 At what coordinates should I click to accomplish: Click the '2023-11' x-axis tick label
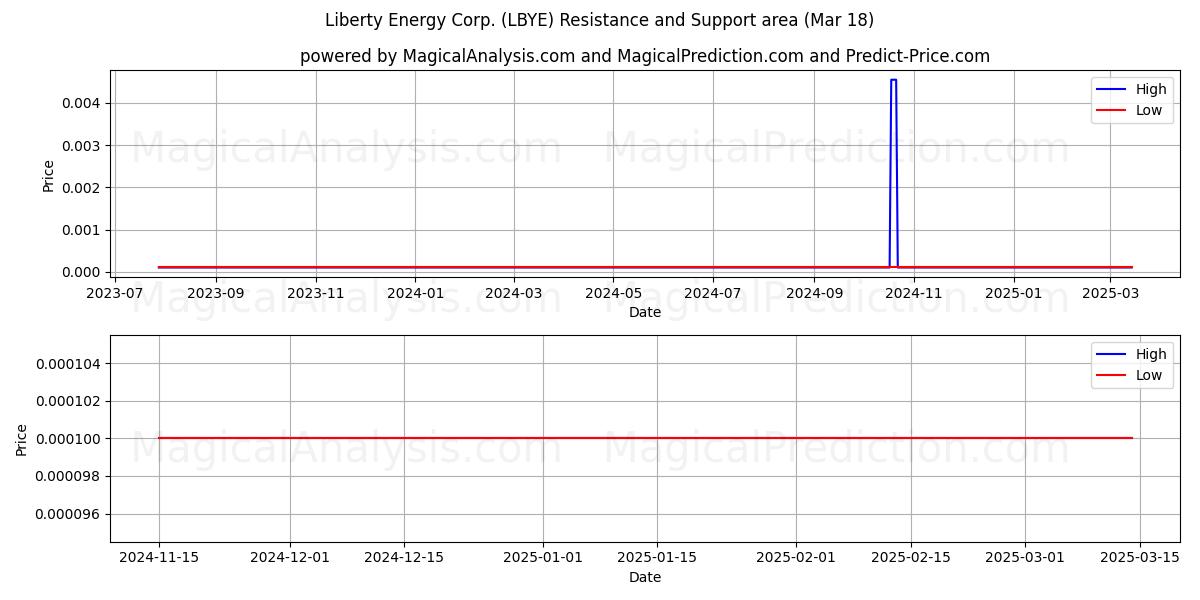click(316, 294)
